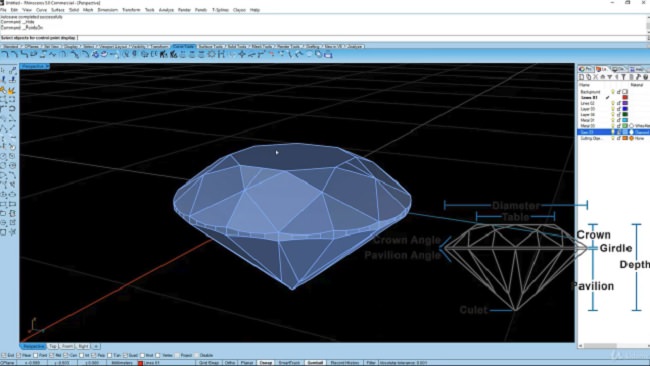Toggle the Tan osnap checkbox
Screen dimensions: 650x366
point(109,355)
